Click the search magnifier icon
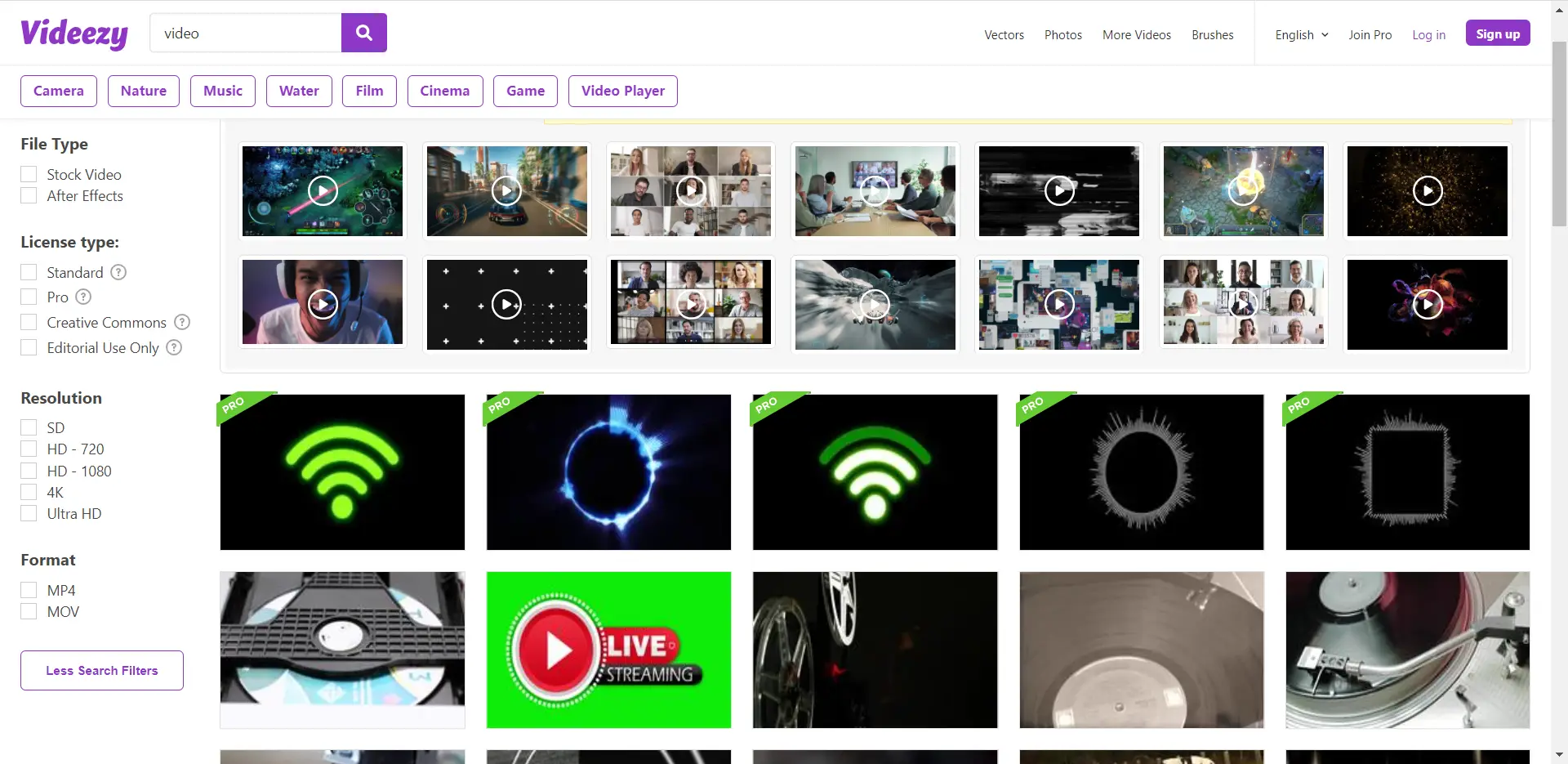 [x=363, y=33]
